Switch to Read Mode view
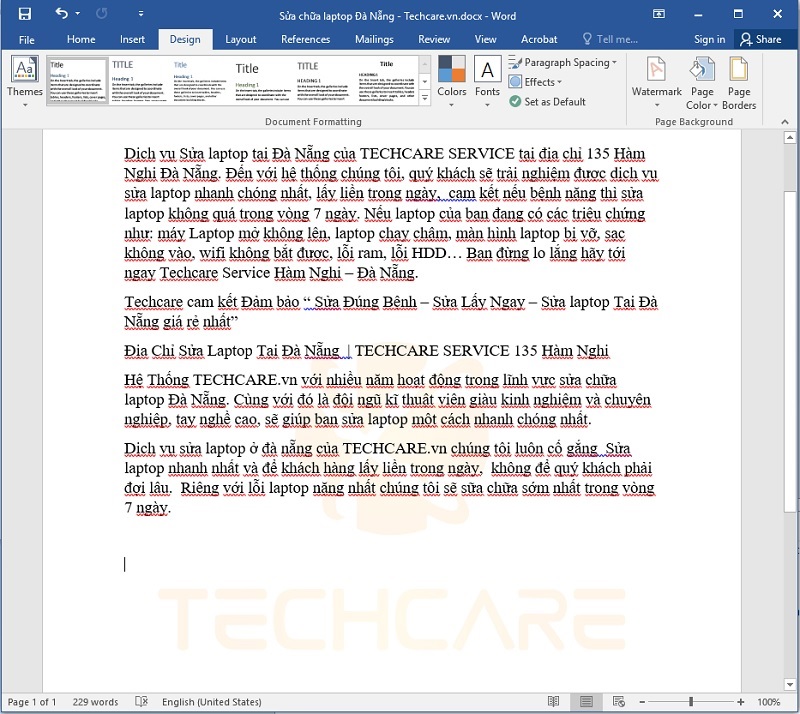 [553, 702]
